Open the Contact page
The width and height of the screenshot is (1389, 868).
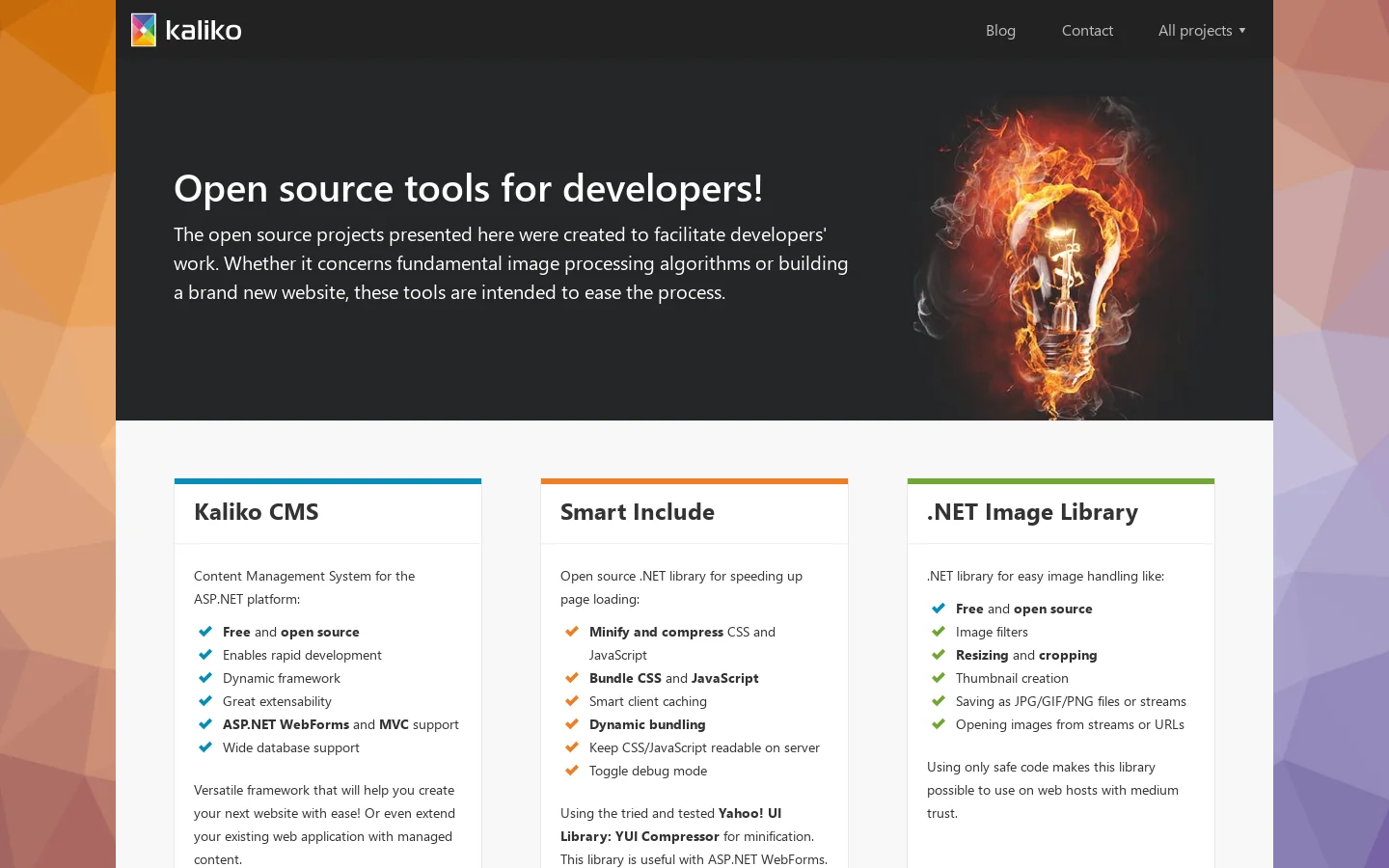1087,31
